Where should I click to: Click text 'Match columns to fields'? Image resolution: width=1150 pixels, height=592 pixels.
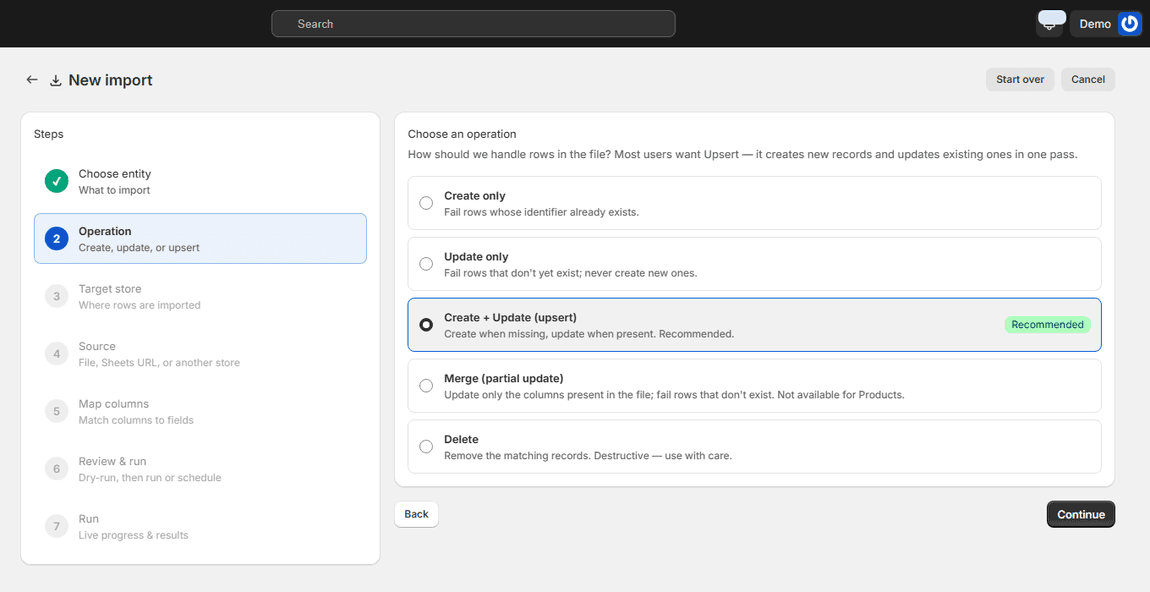(x=136, y=420)
